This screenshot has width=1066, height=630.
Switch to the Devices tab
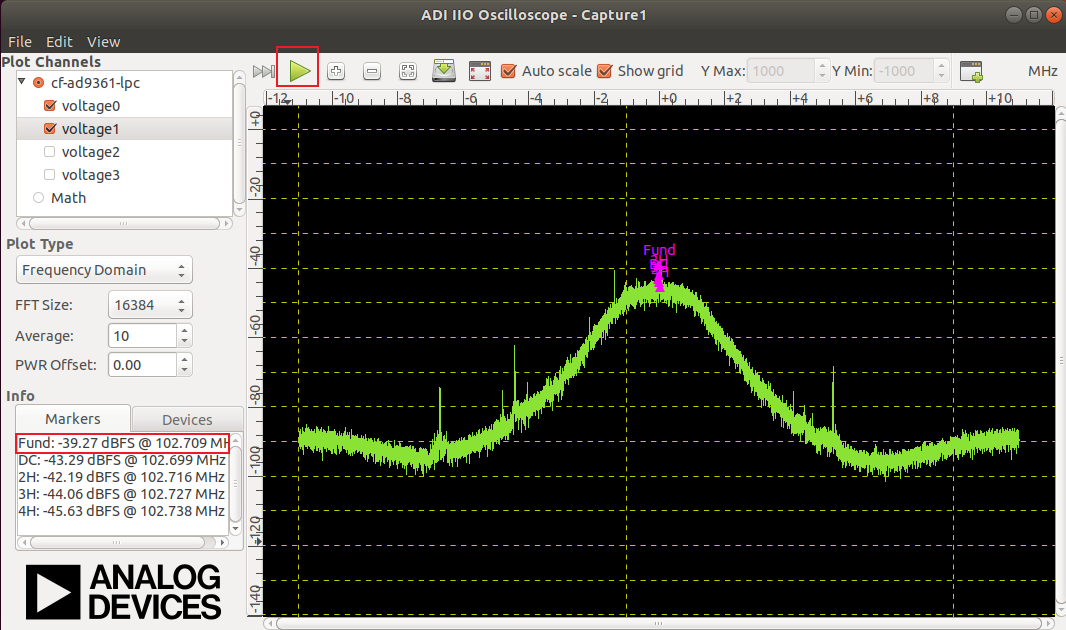tap(187, 420)
